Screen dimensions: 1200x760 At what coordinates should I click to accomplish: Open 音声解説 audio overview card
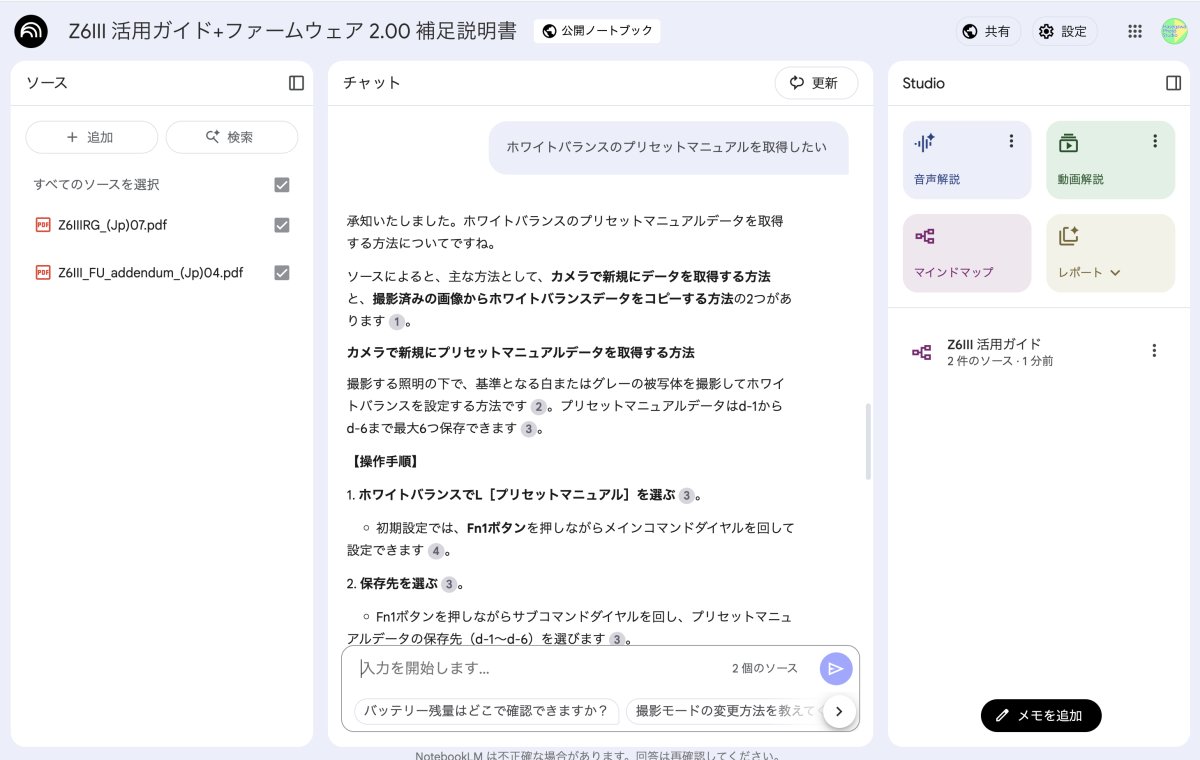[967, 161]
